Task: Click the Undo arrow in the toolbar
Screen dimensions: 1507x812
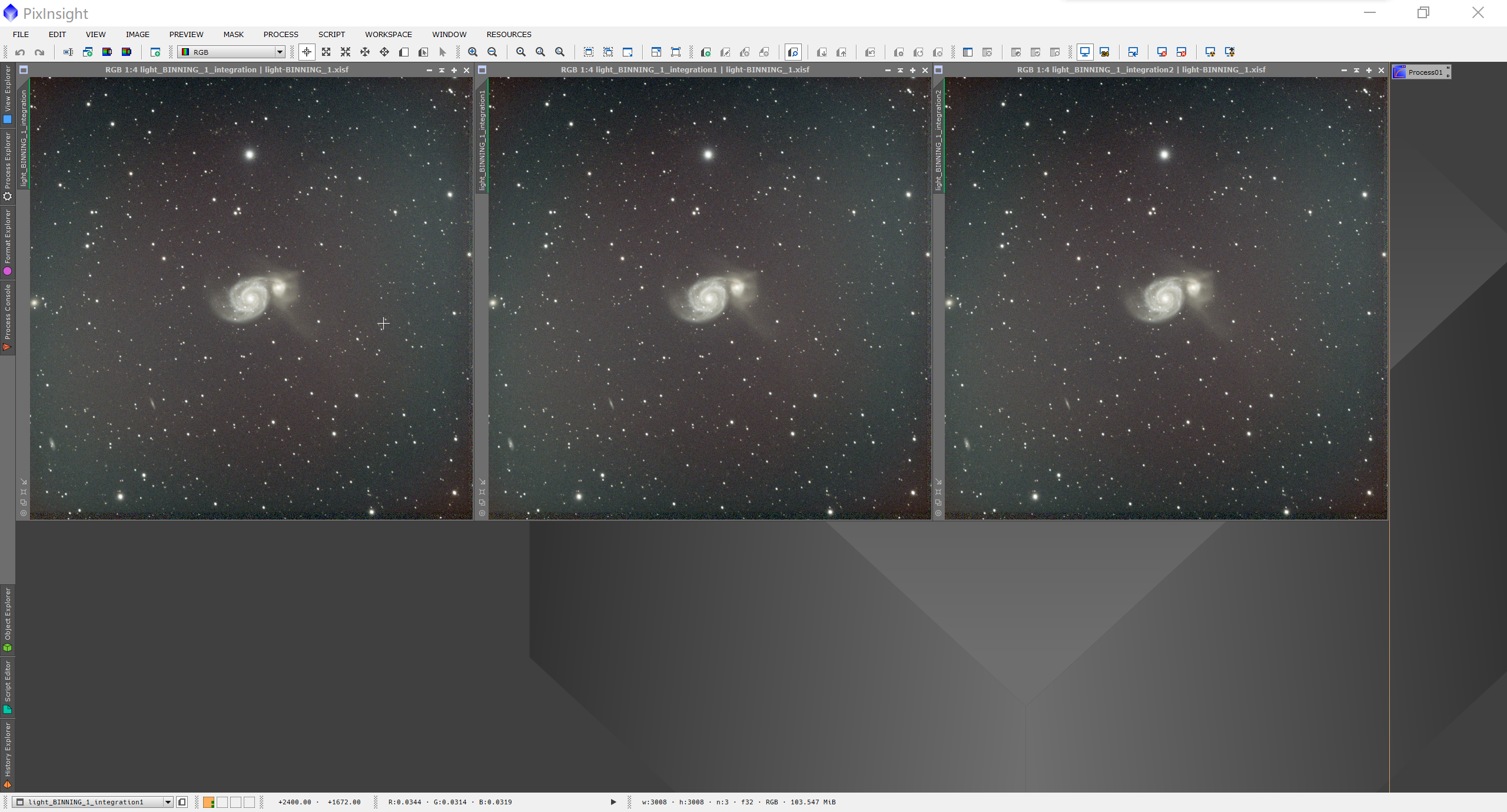Action: 20,52
